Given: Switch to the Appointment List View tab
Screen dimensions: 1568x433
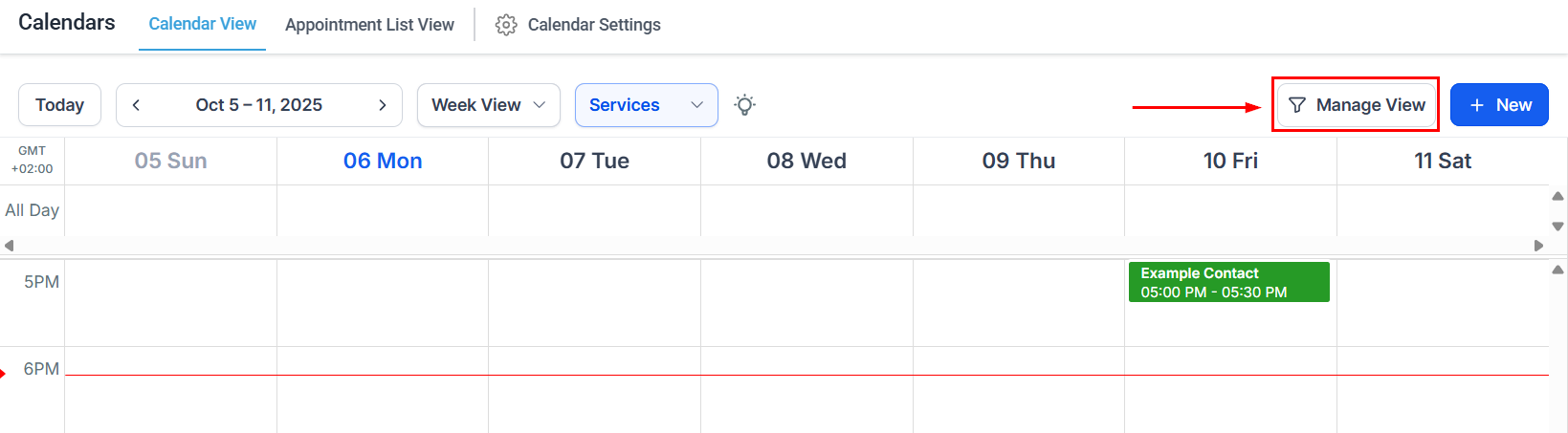Looking at the screenshot, I should tap(369, 25).
